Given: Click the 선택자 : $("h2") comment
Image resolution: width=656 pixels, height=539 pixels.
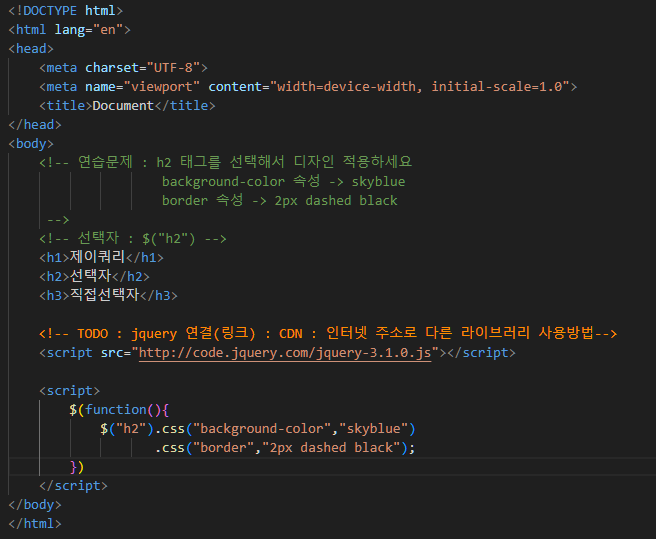Looking at the screenshot, I should click(x=133, y=239).
